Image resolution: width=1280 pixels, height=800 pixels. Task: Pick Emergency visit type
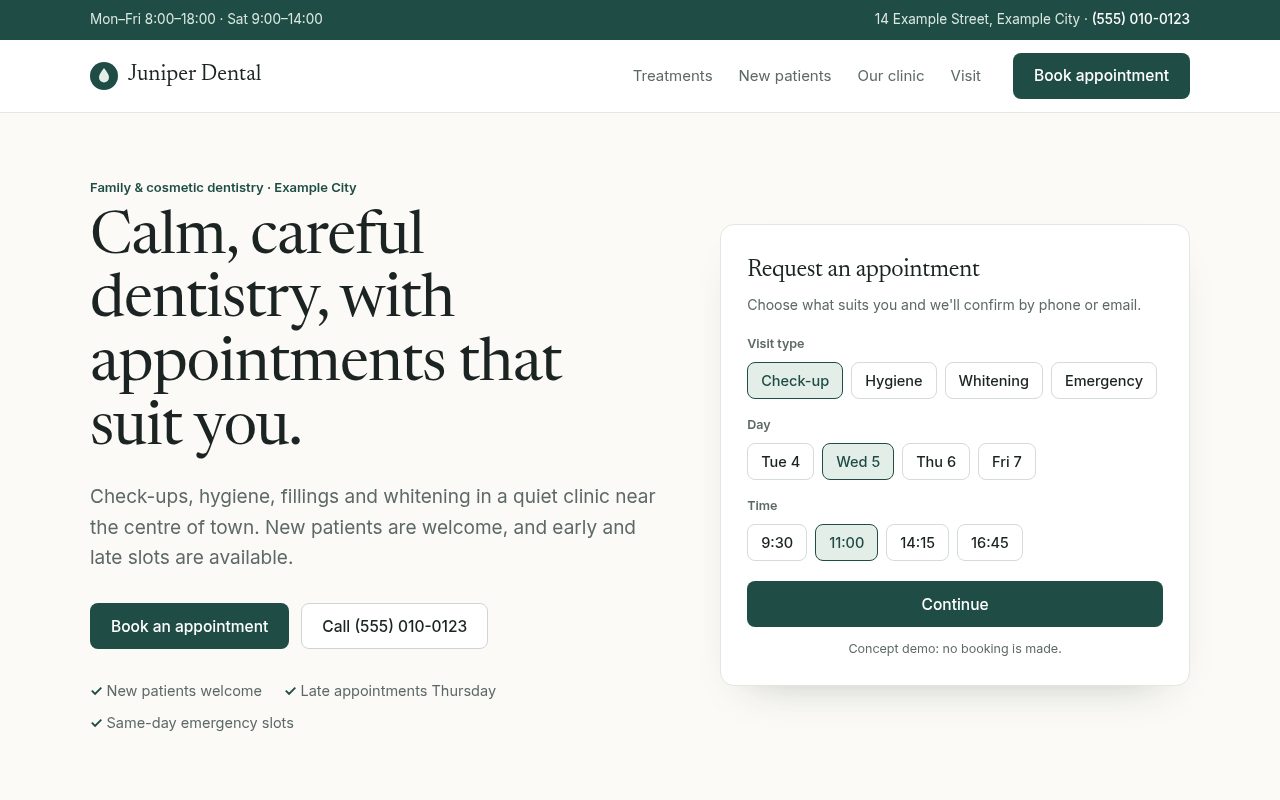[1104, 381]
